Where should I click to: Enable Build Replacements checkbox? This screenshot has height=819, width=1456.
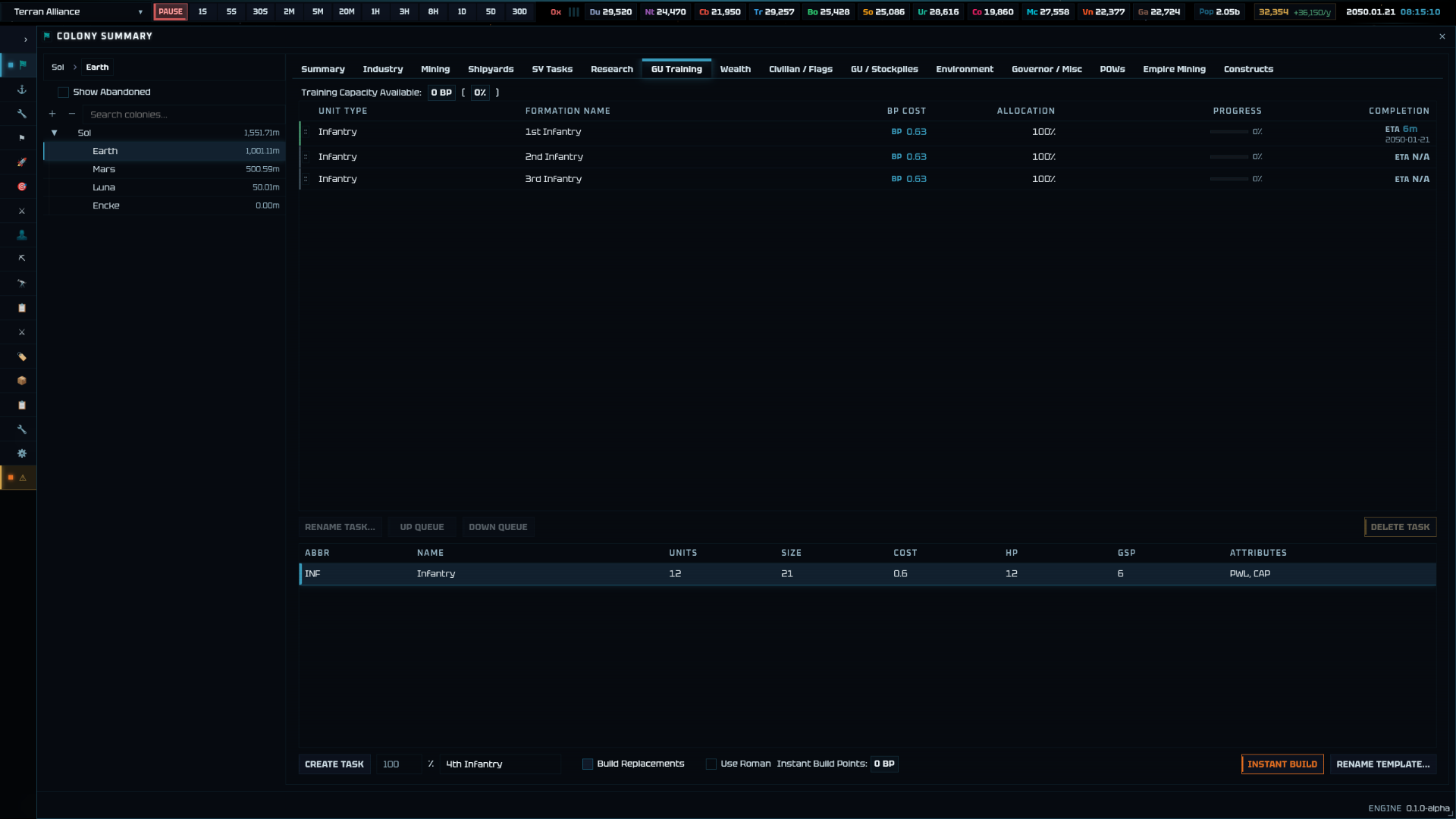point(588,764)
